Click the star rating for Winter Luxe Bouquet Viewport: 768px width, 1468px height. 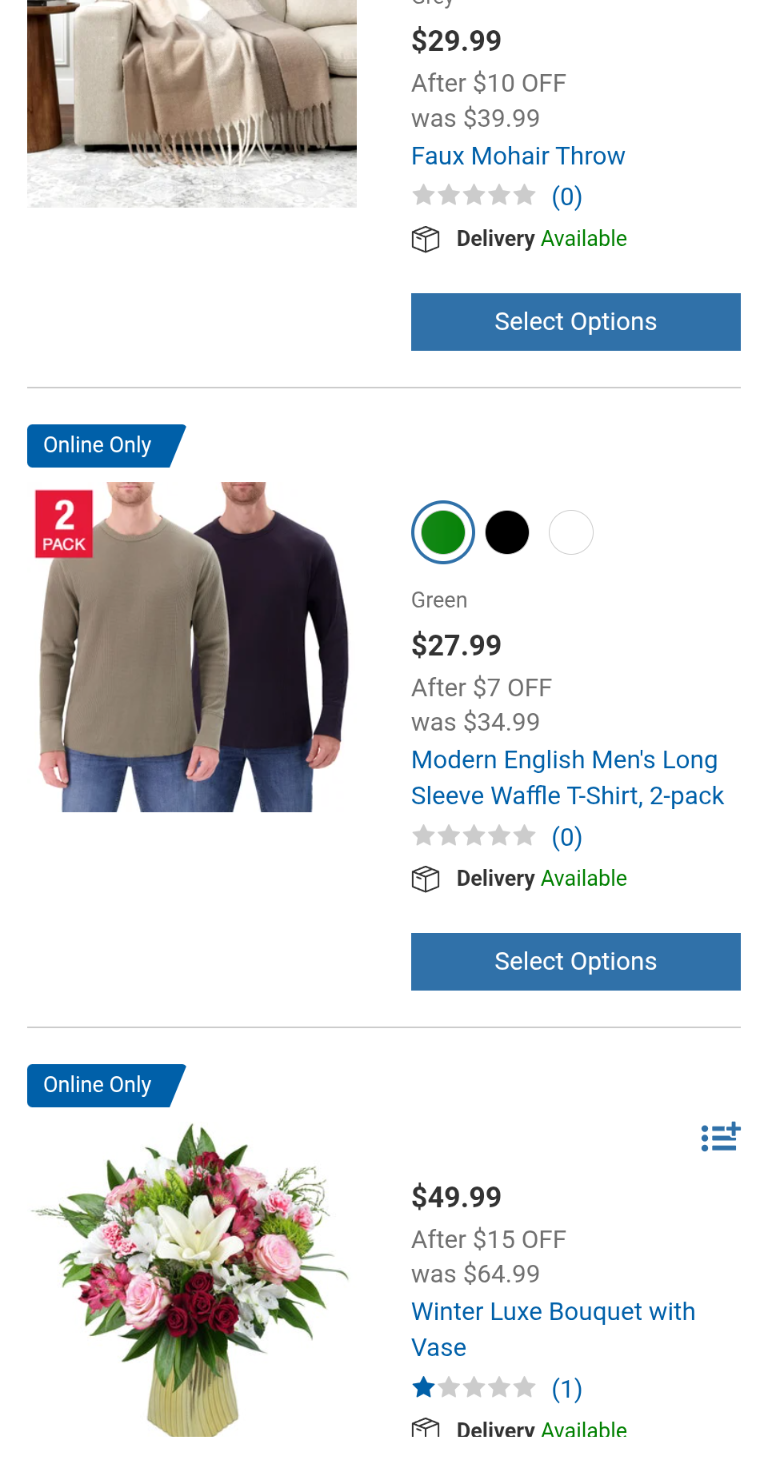(474, 1388)
